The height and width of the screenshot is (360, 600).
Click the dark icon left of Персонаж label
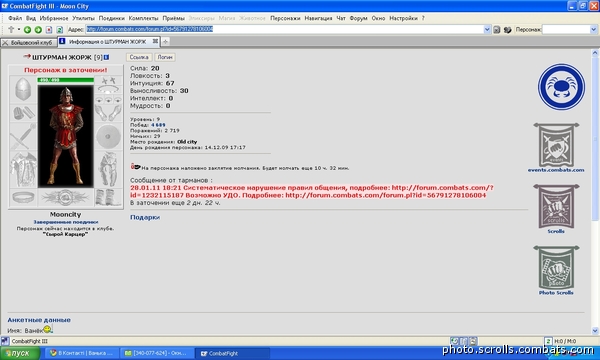coord(507,29)
